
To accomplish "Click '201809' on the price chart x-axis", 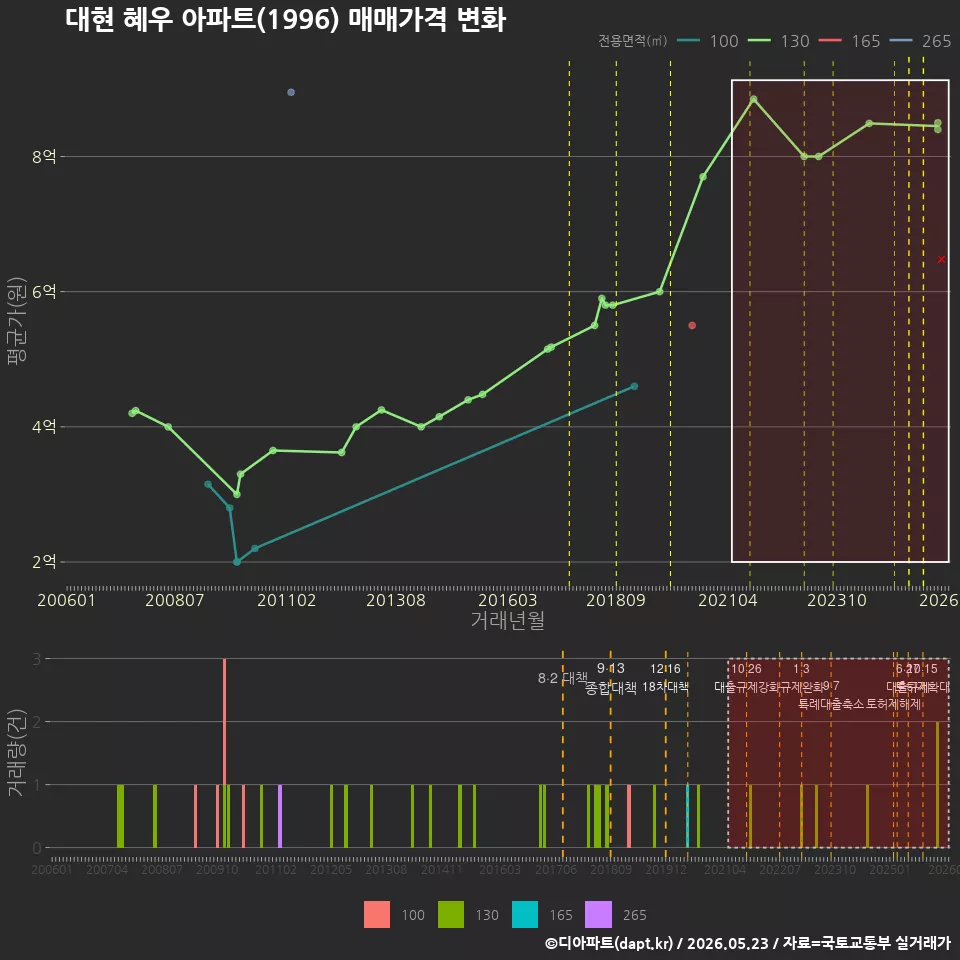I will (616, 600).
